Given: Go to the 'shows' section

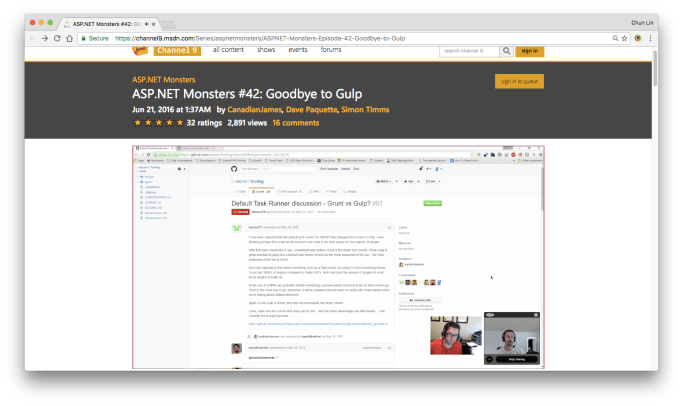Looking at the screenshot, I should tap(266, 49).
